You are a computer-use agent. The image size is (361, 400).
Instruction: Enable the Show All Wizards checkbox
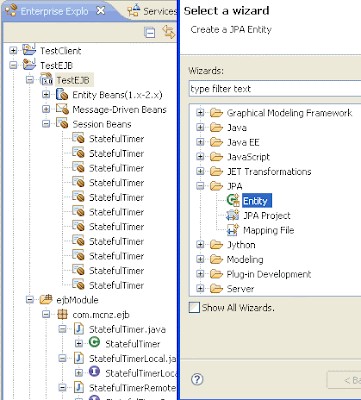194,307
